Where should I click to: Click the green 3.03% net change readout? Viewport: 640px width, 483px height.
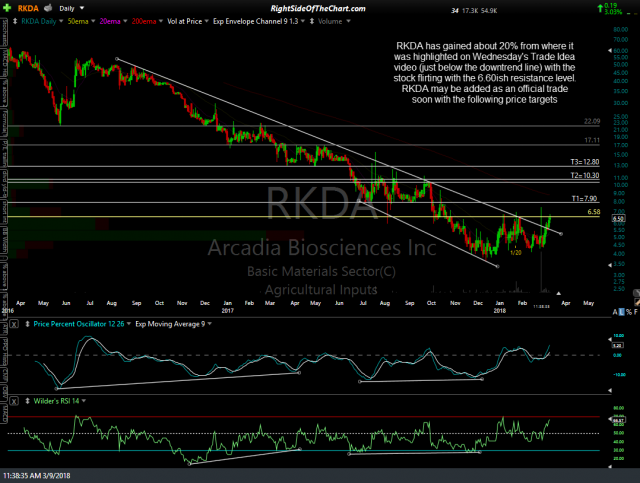pyautogui.click(x=613, y=12)
